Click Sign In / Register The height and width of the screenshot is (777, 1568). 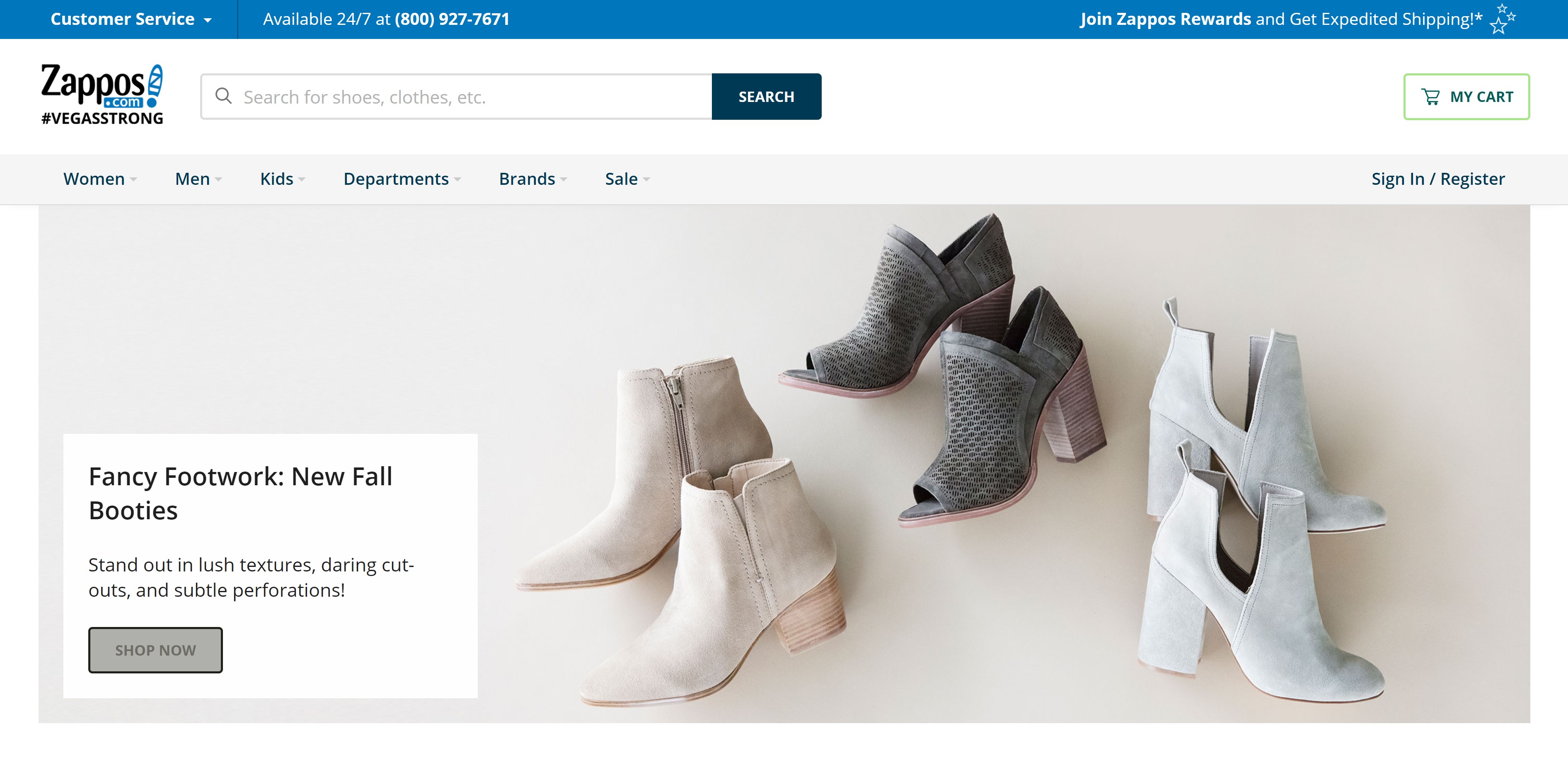click(1438, 179)
